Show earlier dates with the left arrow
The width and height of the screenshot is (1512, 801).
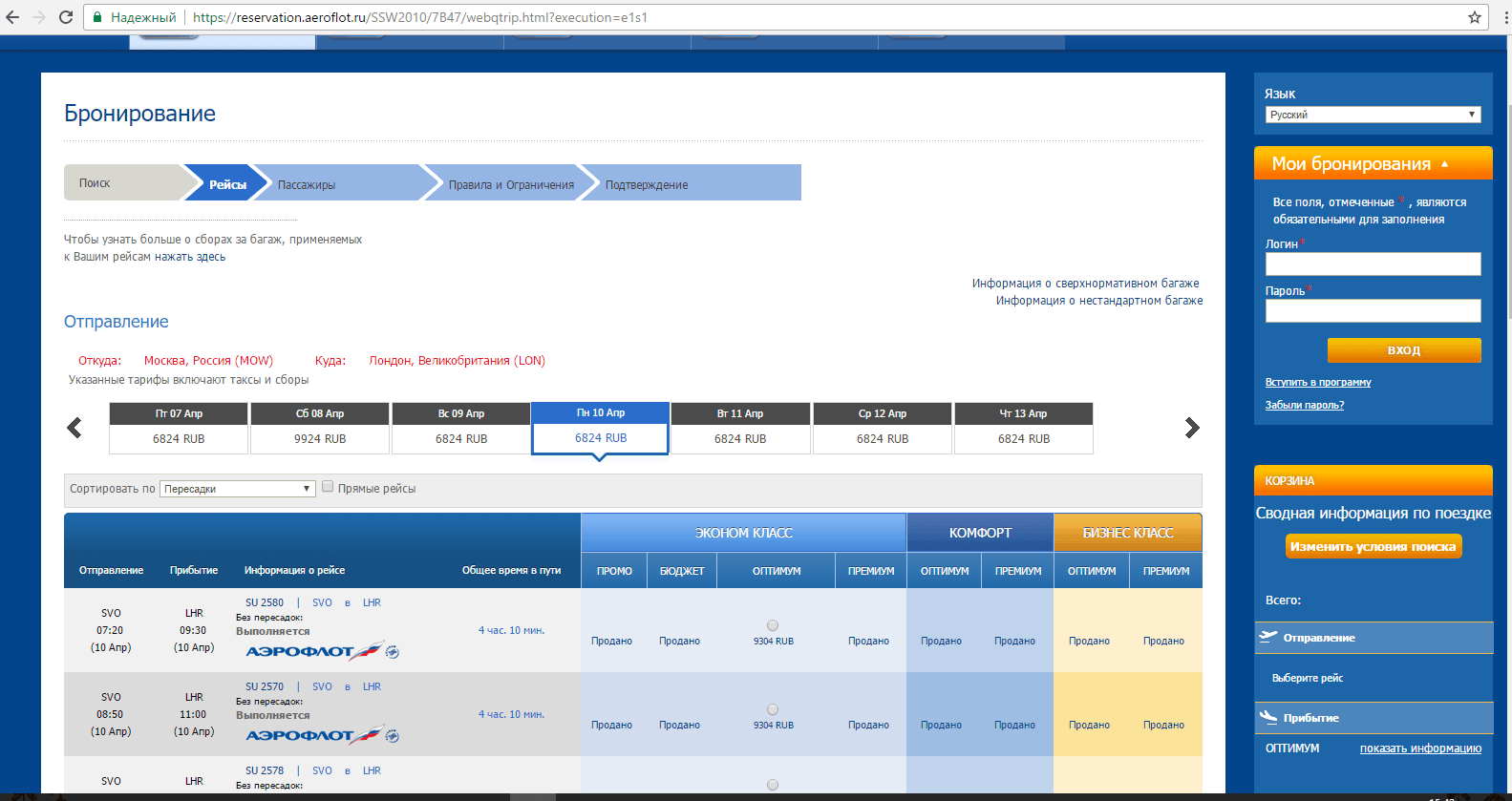pyautogui.click(x=75, y=428)
